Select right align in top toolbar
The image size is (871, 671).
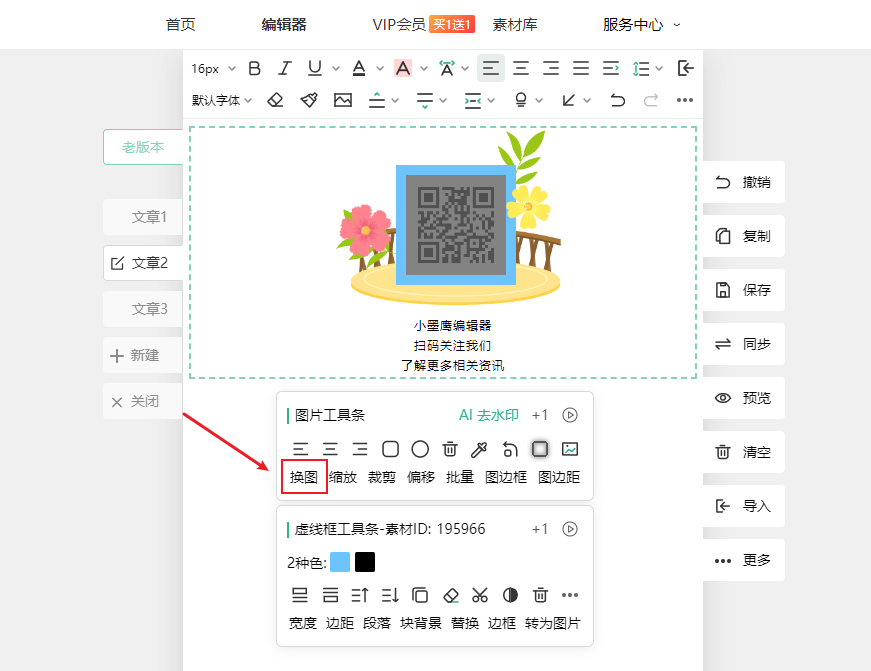550,68
